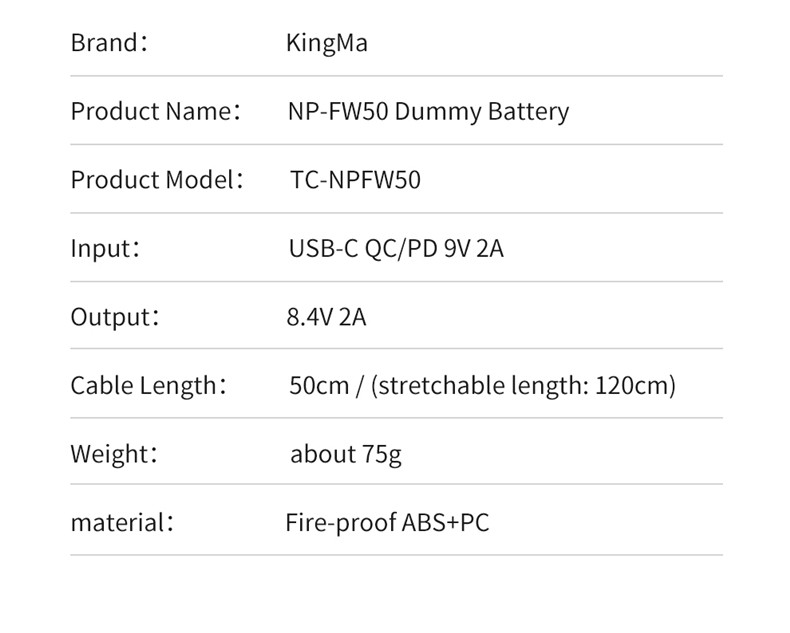Select NP-FW50 Dummy Battery text
Screen dimensions: 790x633
(x=428, y=112)
